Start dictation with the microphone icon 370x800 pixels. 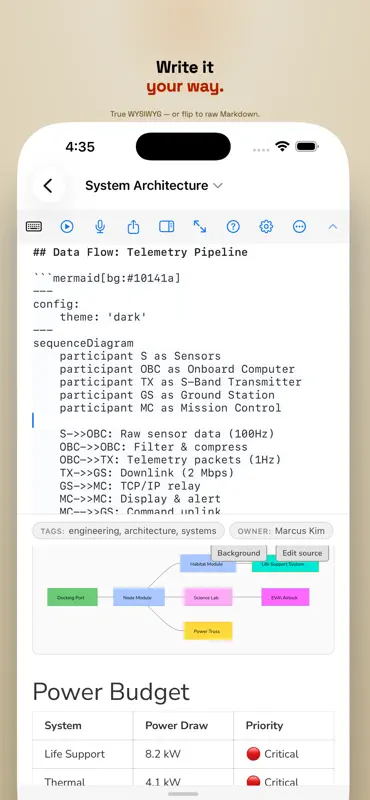(100, 227)
